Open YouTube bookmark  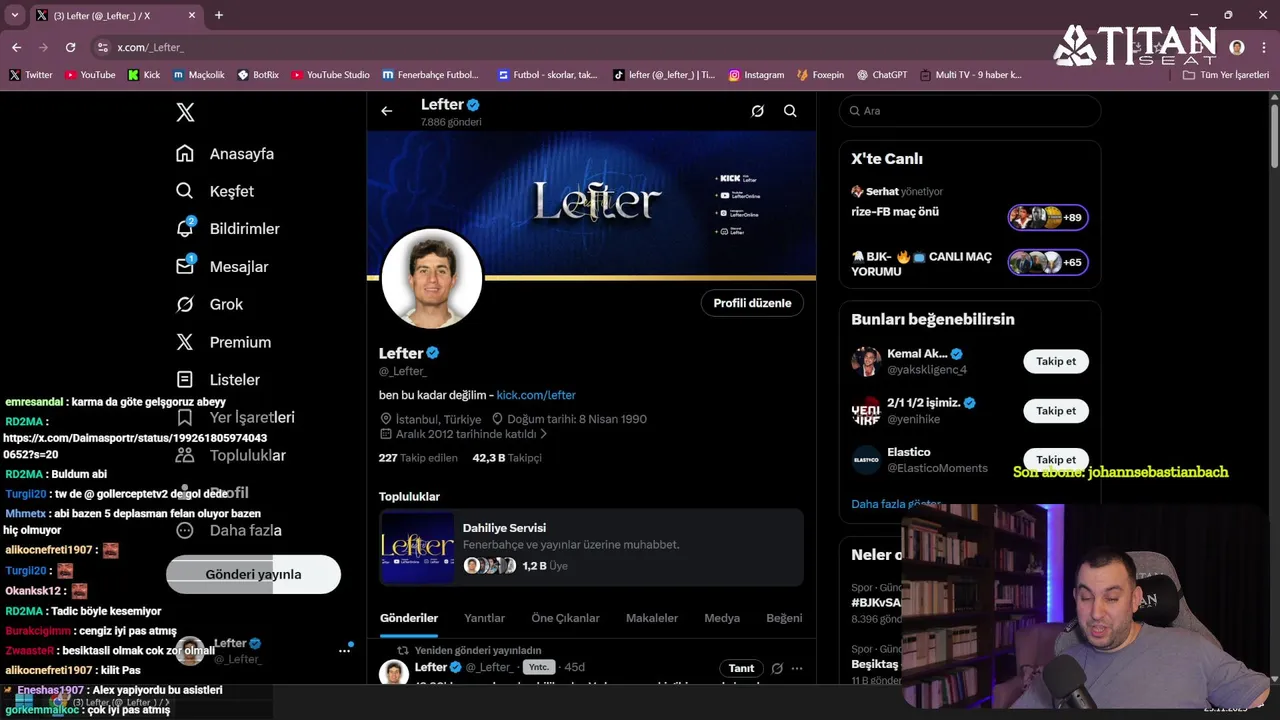(x=90, y=75)
